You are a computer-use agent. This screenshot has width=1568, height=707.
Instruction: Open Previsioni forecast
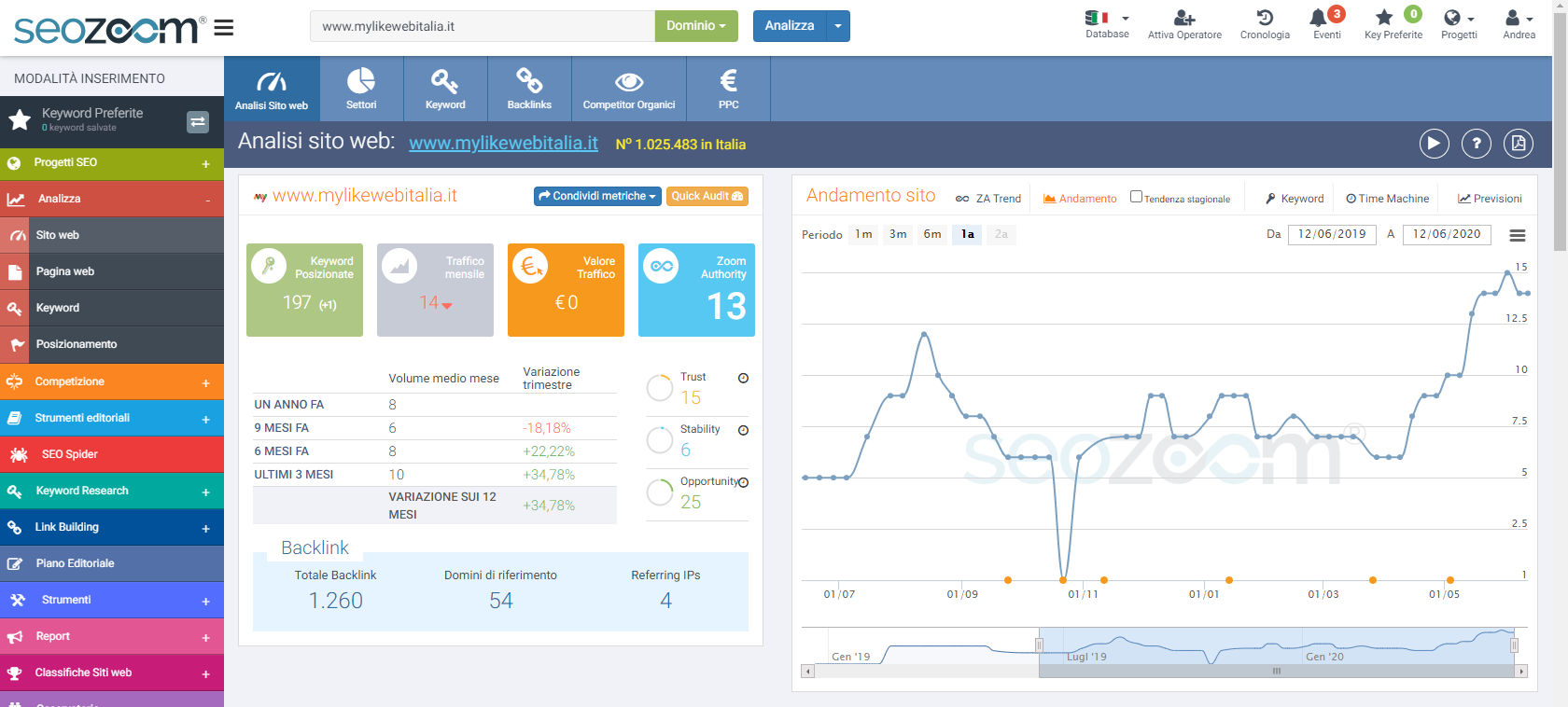[x=1490, y=199]
